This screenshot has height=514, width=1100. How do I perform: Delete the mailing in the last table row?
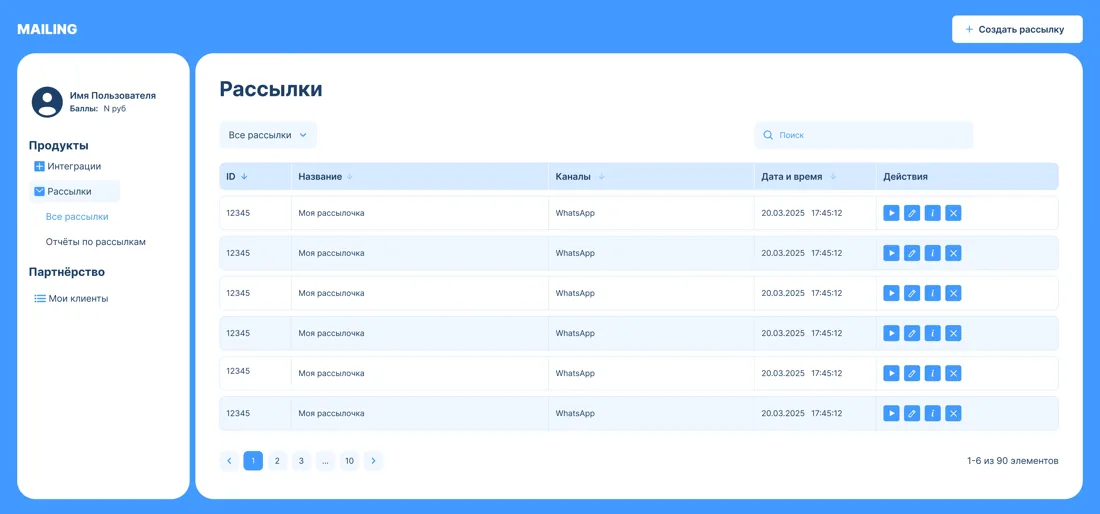(x=953, y=413)
